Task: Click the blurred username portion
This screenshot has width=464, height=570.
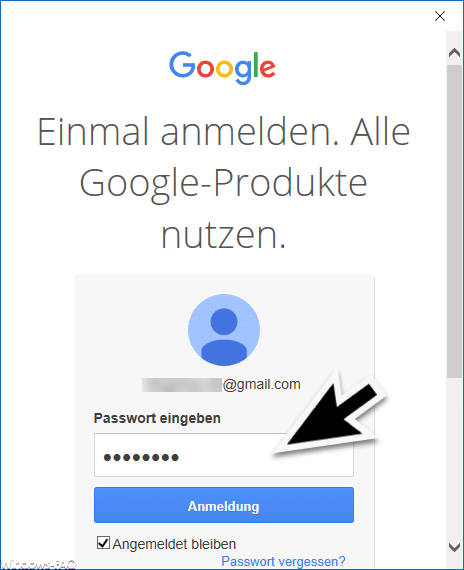Action: pyautogui.click(x=182, y=385)
